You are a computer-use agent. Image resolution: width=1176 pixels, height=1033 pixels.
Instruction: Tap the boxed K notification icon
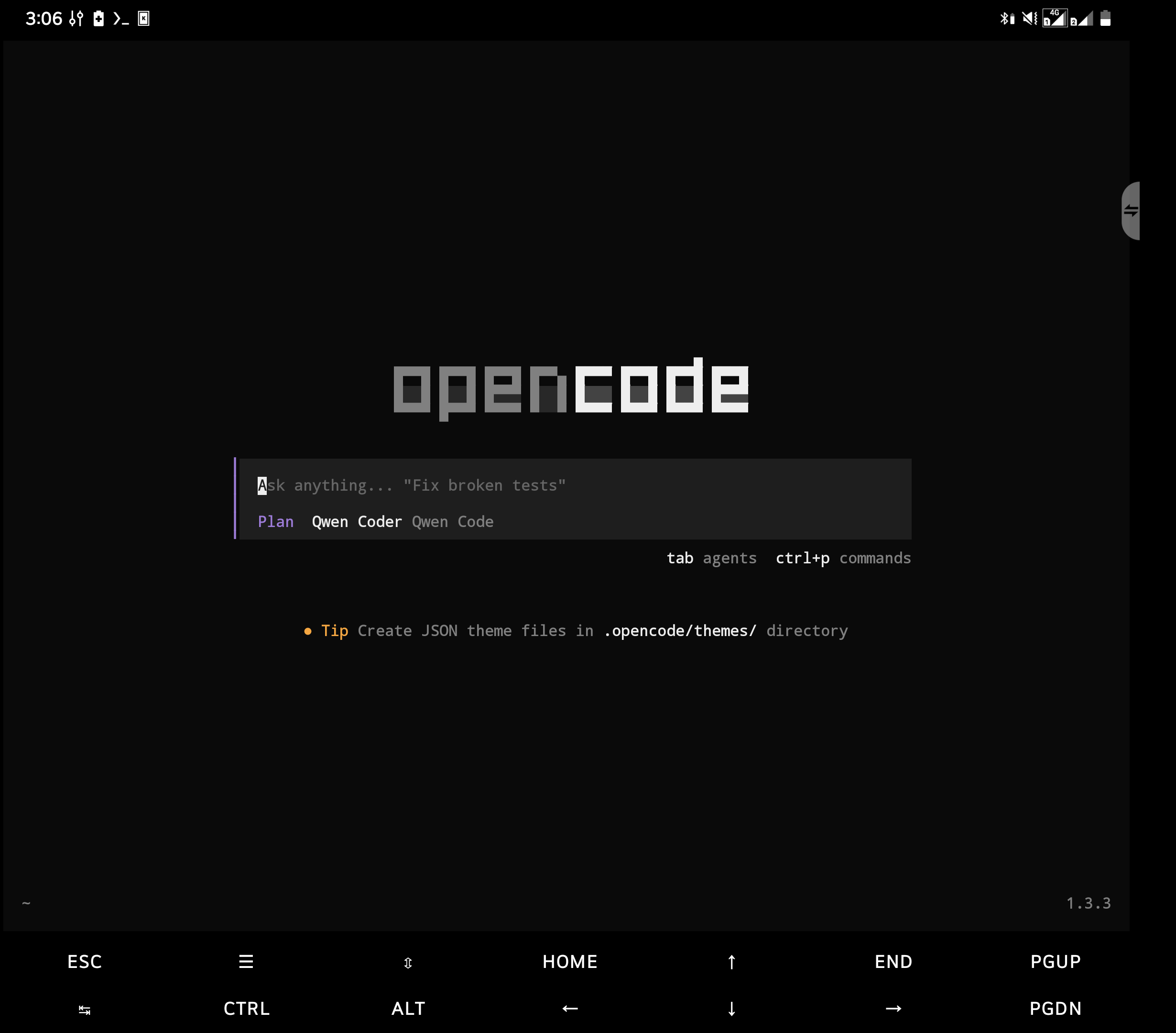coord(144,19)
